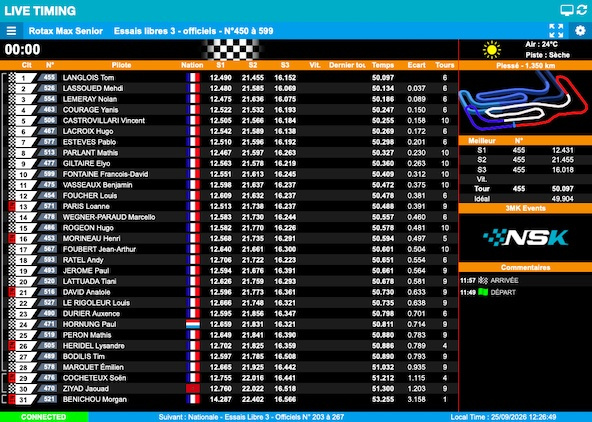Screen dimensions: 592x422
Task: Click the Luxembourg flag for HORNUNG Paul
Action: [x=193, y=324]
